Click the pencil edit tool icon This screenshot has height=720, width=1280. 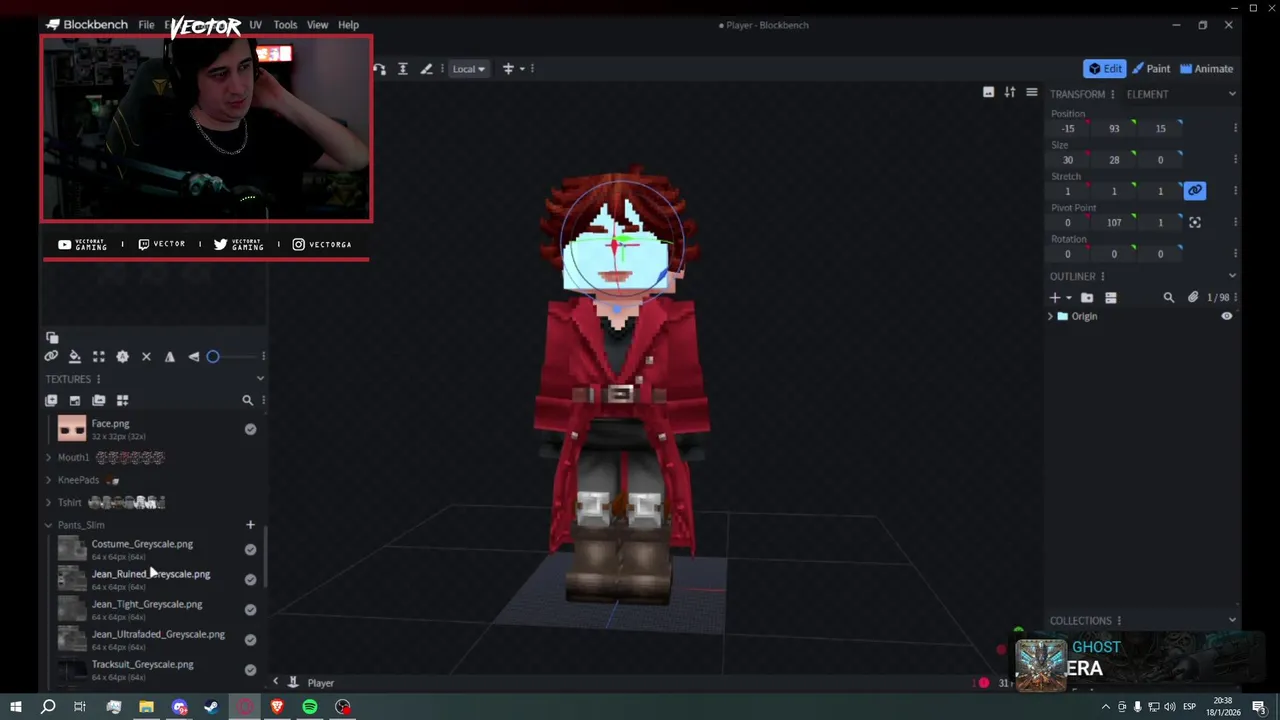click(426, 69)
